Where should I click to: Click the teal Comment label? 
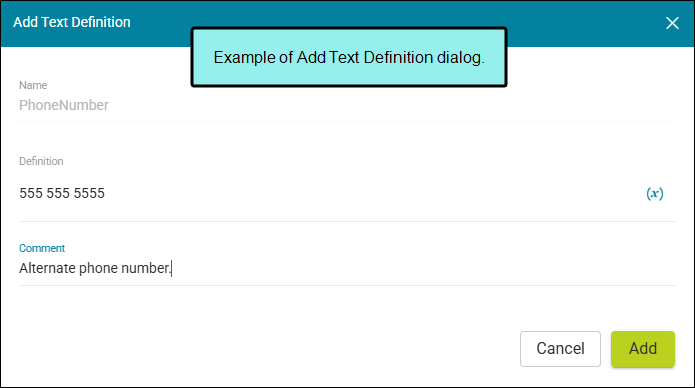tap(42, 248)
